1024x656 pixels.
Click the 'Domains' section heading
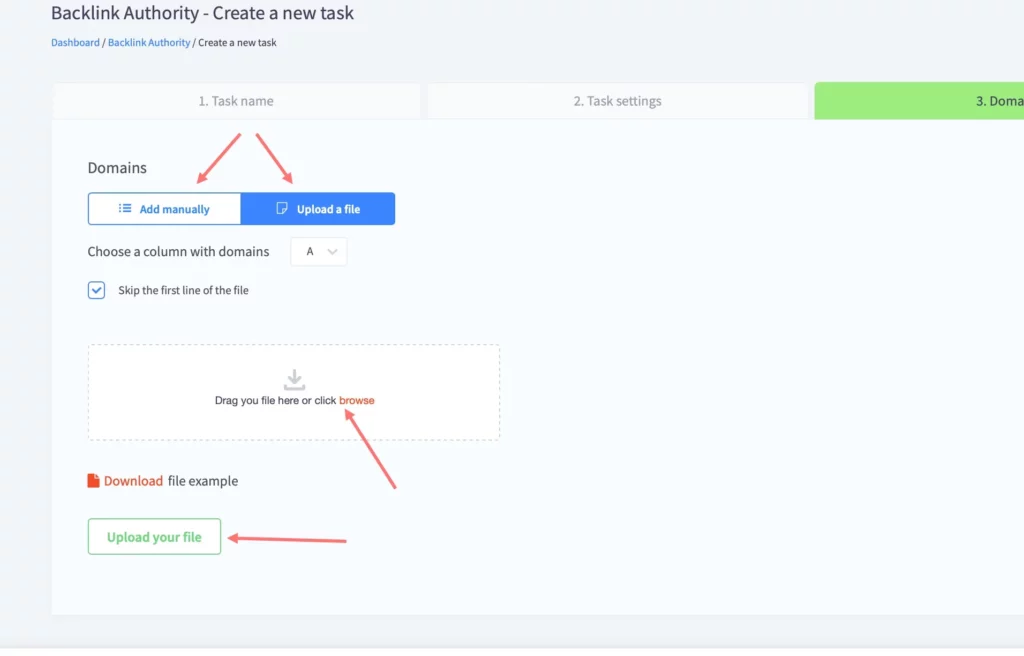(x=117, y=168)
